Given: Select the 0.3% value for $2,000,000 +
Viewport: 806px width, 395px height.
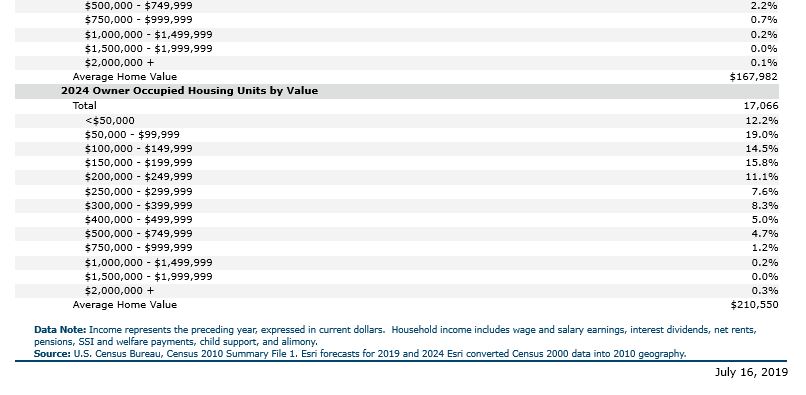Looking at the screenshot, I should tap(764, 291).
